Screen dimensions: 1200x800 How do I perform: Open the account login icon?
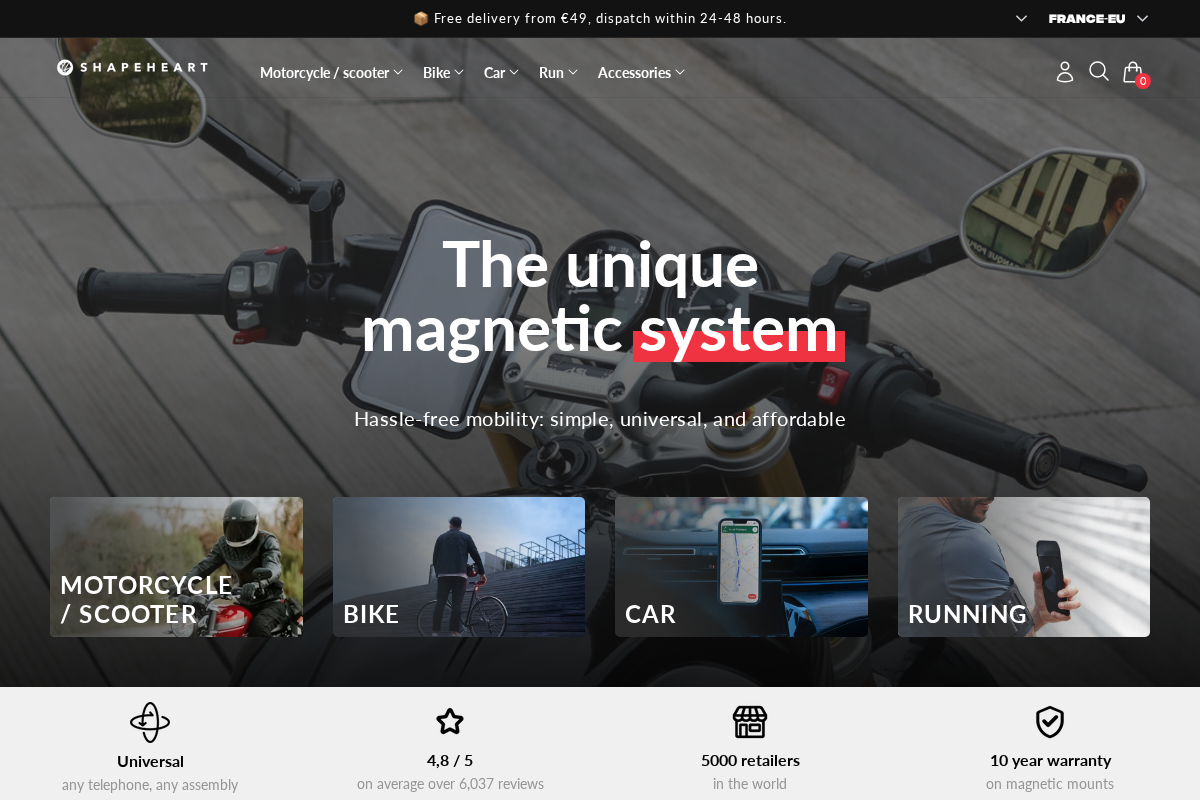[x=1064, y=71]
